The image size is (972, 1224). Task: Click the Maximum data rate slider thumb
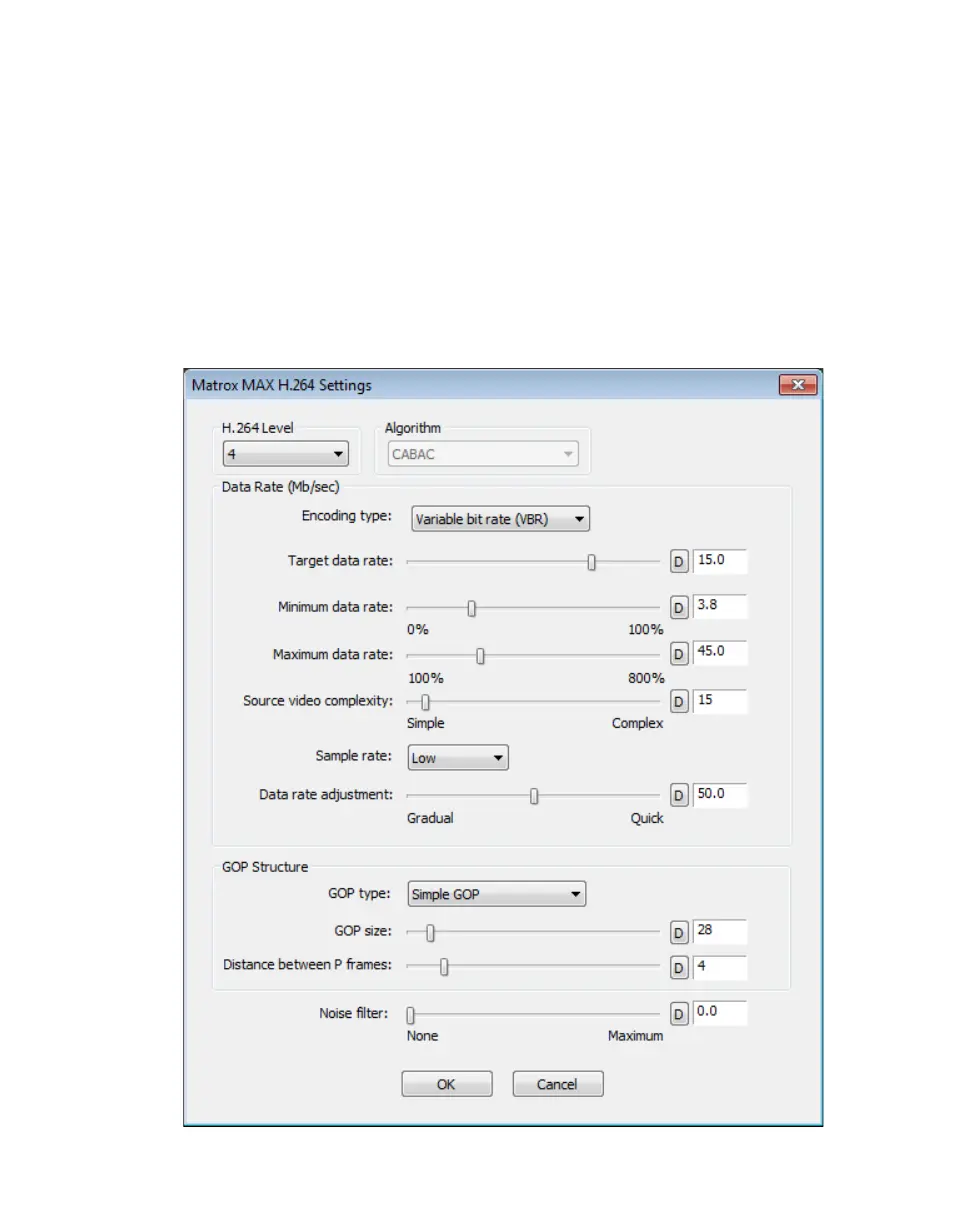point(481,656)
